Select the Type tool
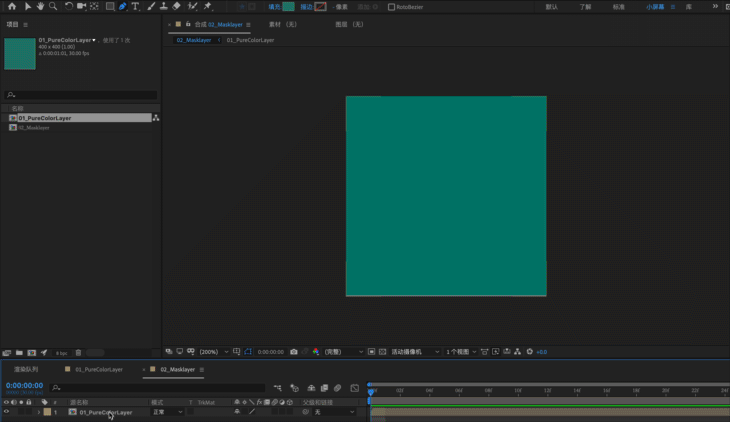This screenshot has height=422, width=730. coord(135,7)
